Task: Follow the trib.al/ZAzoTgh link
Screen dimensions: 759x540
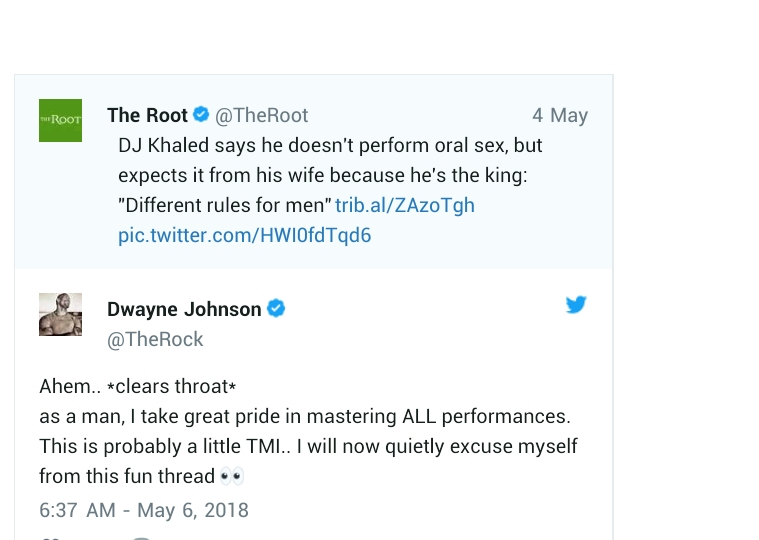Action: [405, 206]
